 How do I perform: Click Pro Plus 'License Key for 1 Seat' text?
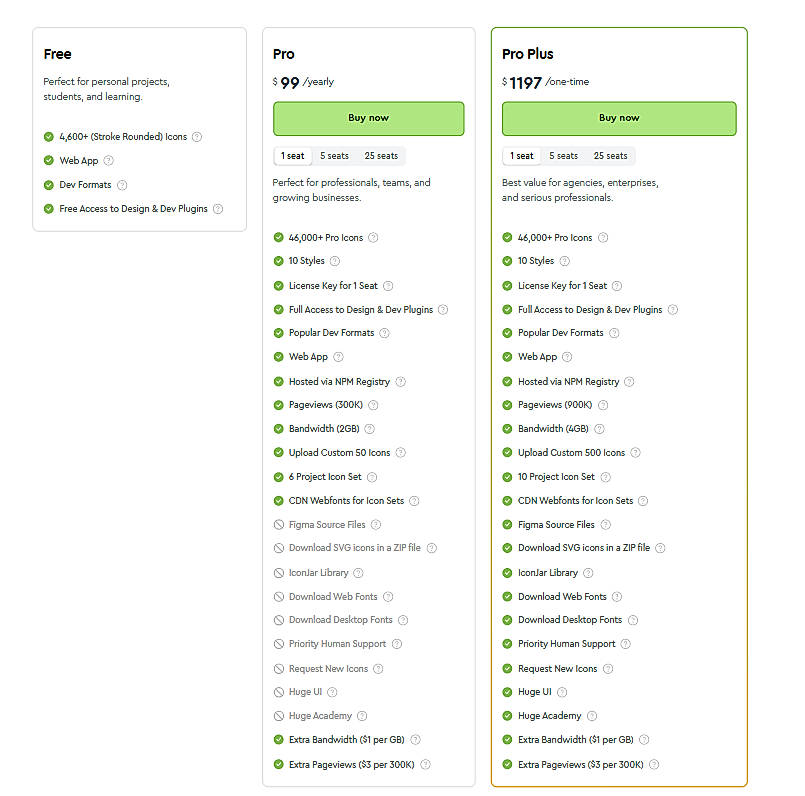click(x=562, y=286)
